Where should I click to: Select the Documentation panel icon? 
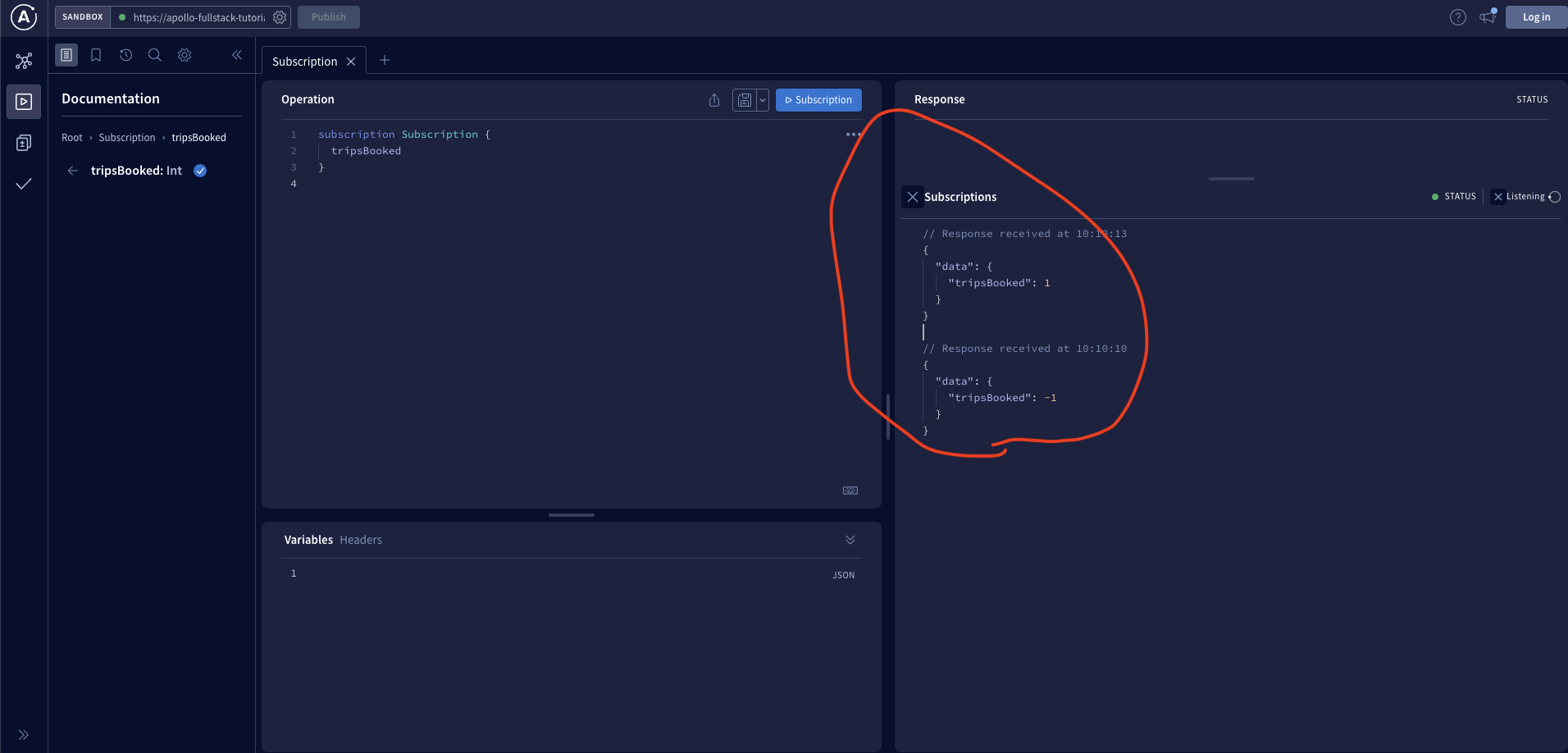click(66, 55)
